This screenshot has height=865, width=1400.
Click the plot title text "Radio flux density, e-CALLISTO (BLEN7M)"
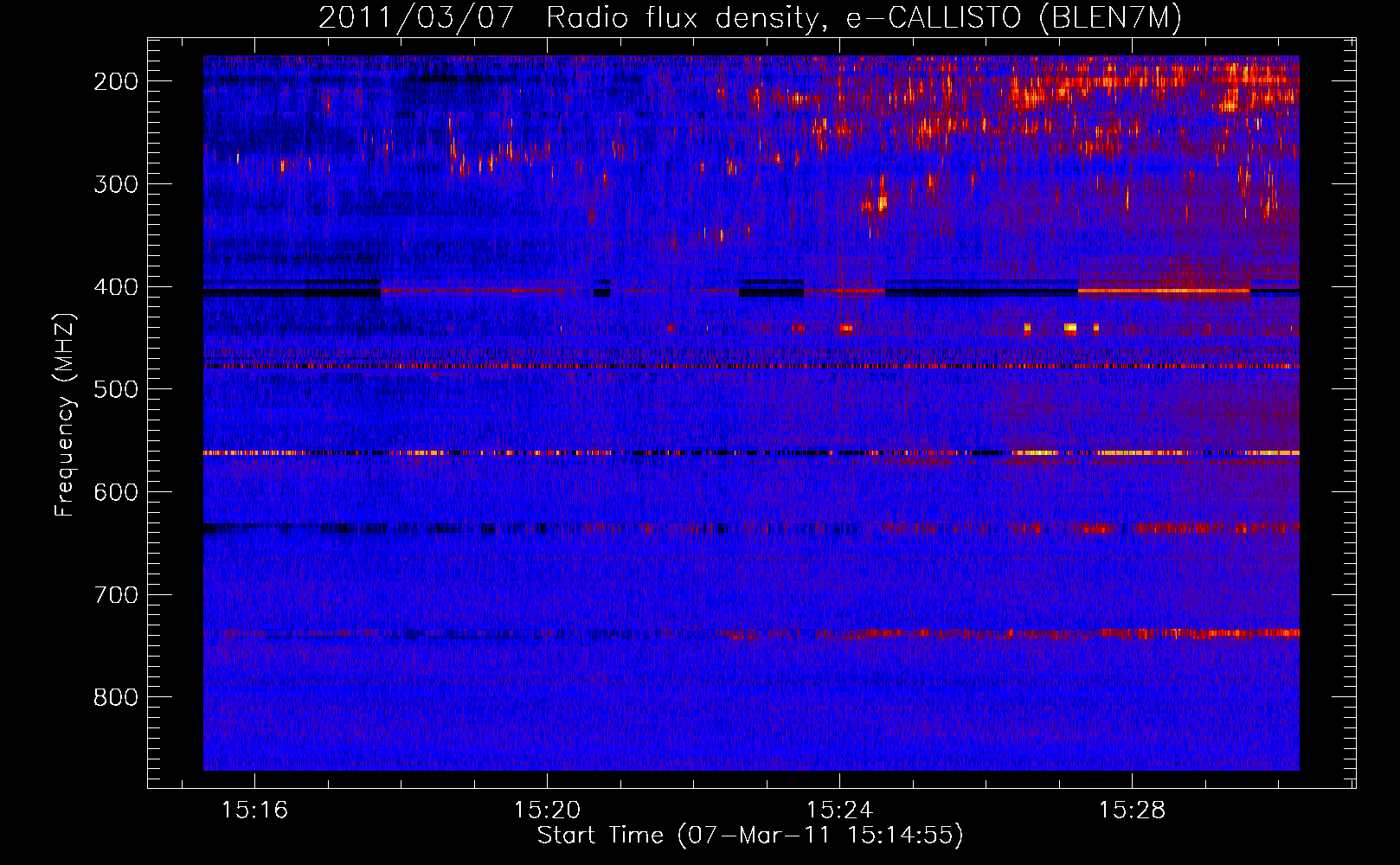(x=864, y=18)
